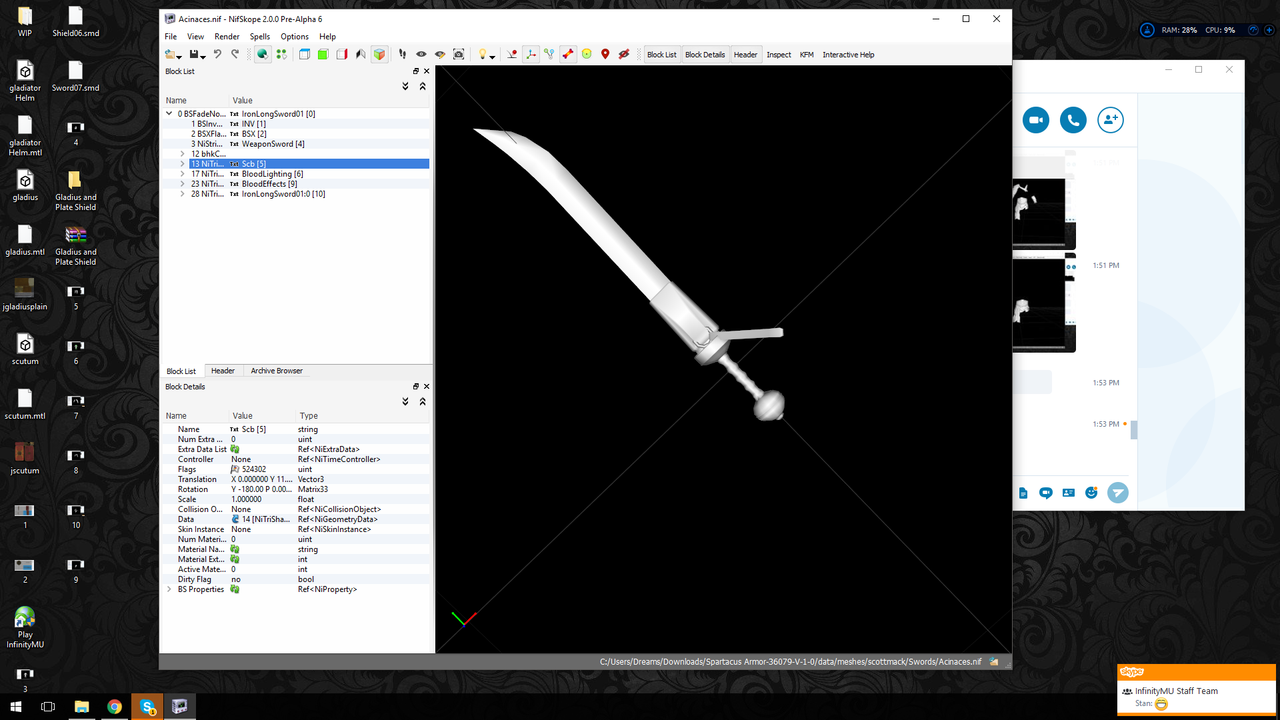The width and height of the screenshot is (1280, 720).
Task: Toggle the red map marker icon
Action: (x=605, y=54)
